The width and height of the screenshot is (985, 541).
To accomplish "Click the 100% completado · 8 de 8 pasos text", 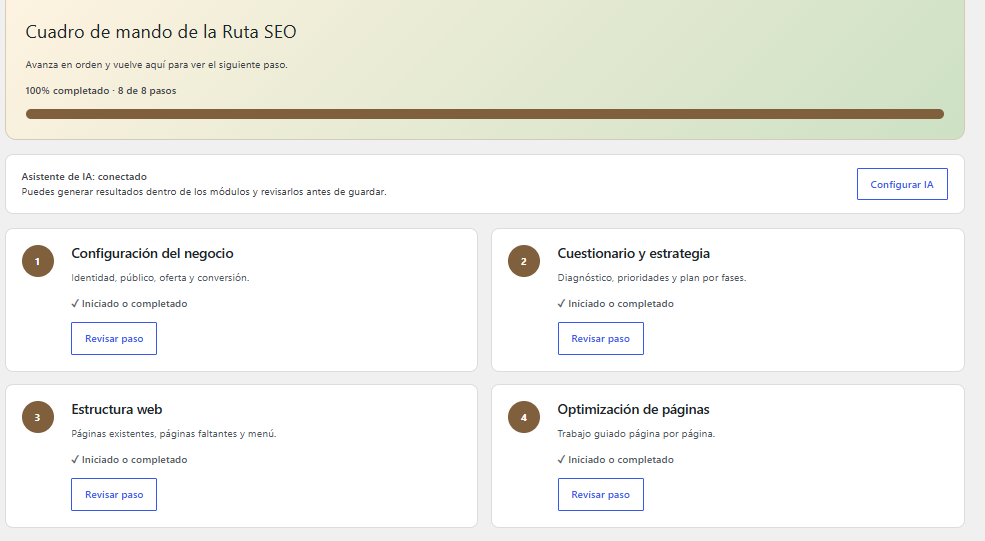I will tap(101, 90).
